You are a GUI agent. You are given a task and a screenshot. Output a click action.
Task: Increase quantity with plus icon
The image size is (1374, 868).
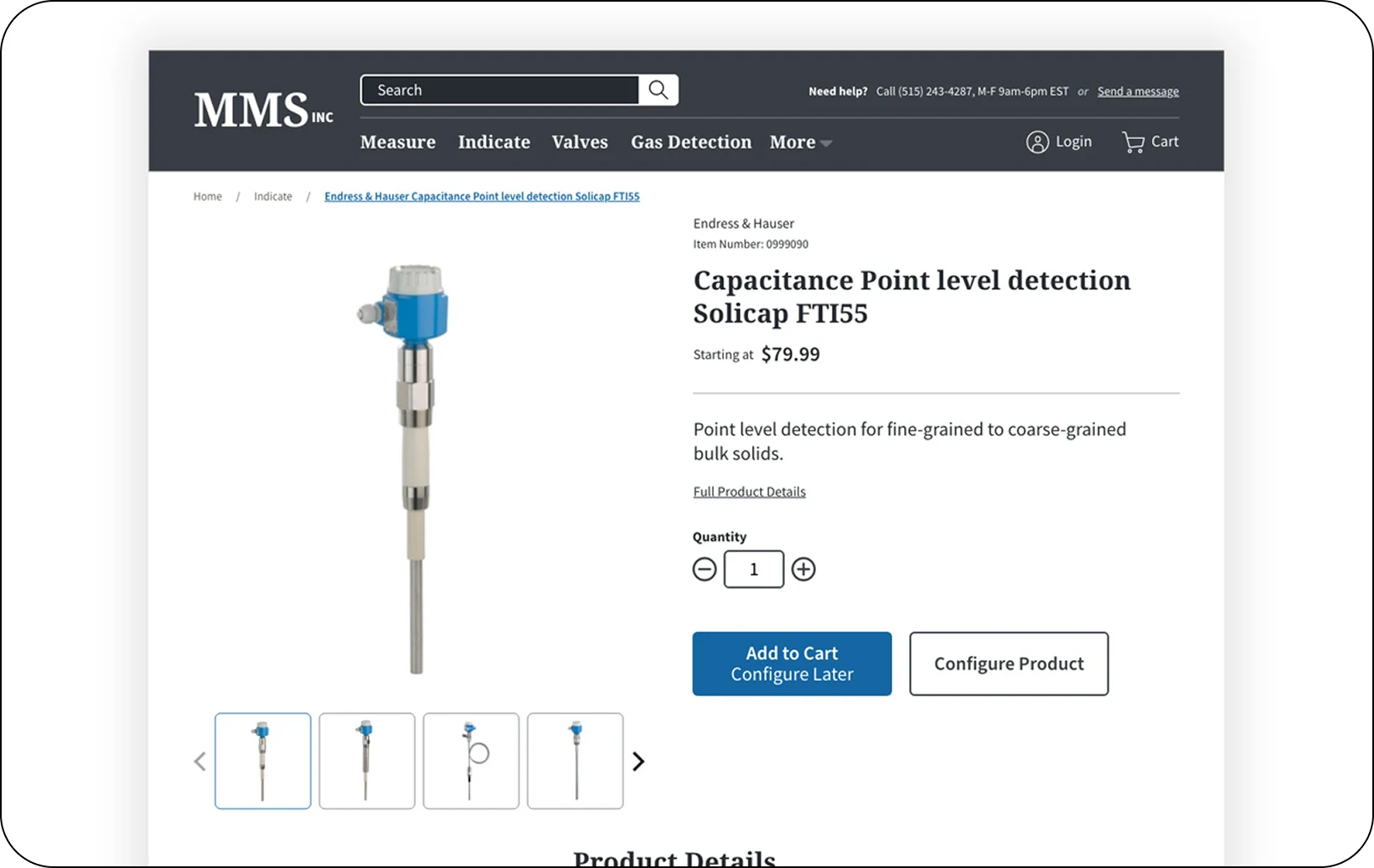[803, 570]
